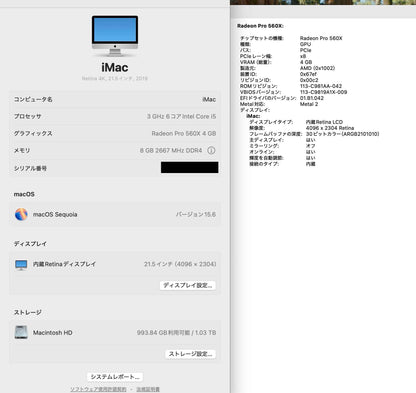Select the EFI driver version 01.01.042
The width and height of the screenshot is (416, 393).
312,98
